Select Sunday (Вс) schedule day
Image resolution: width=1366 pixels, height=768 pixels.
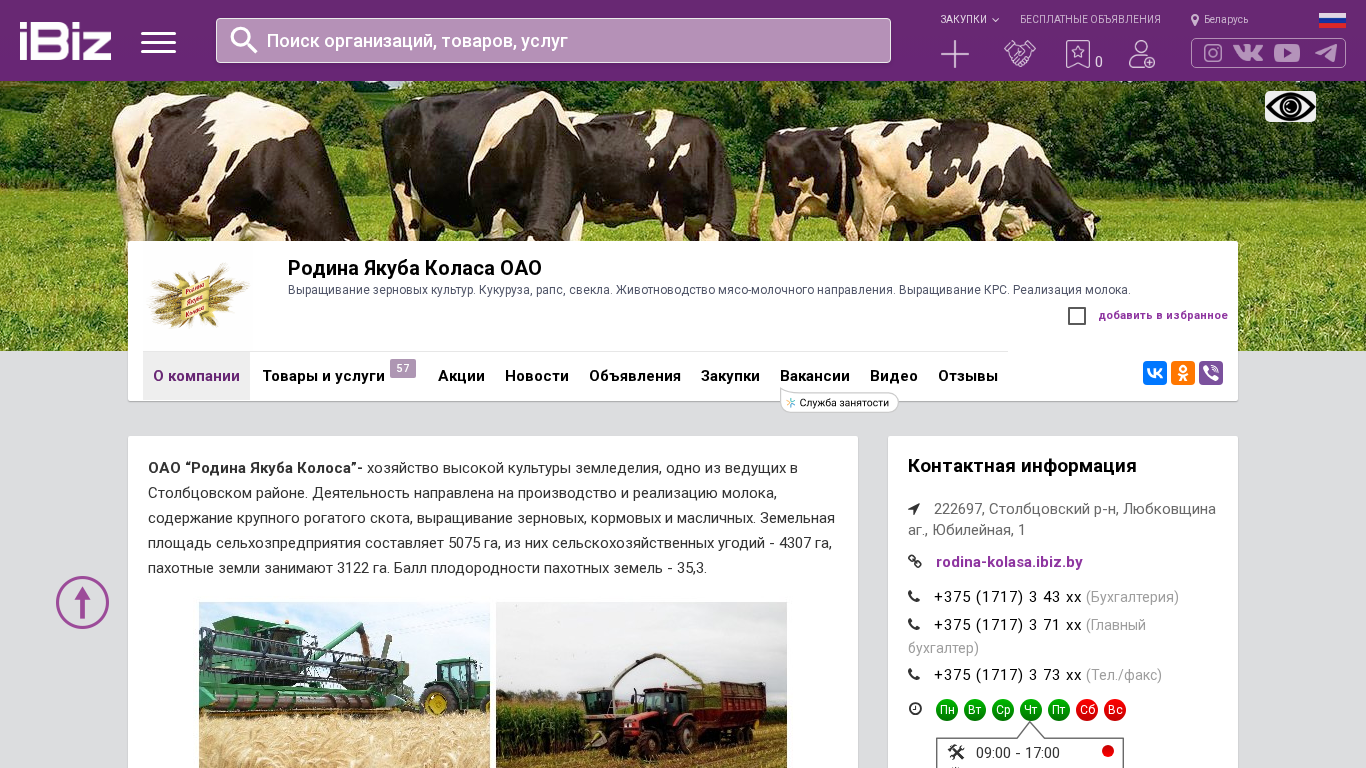(x=1115, y=710)
